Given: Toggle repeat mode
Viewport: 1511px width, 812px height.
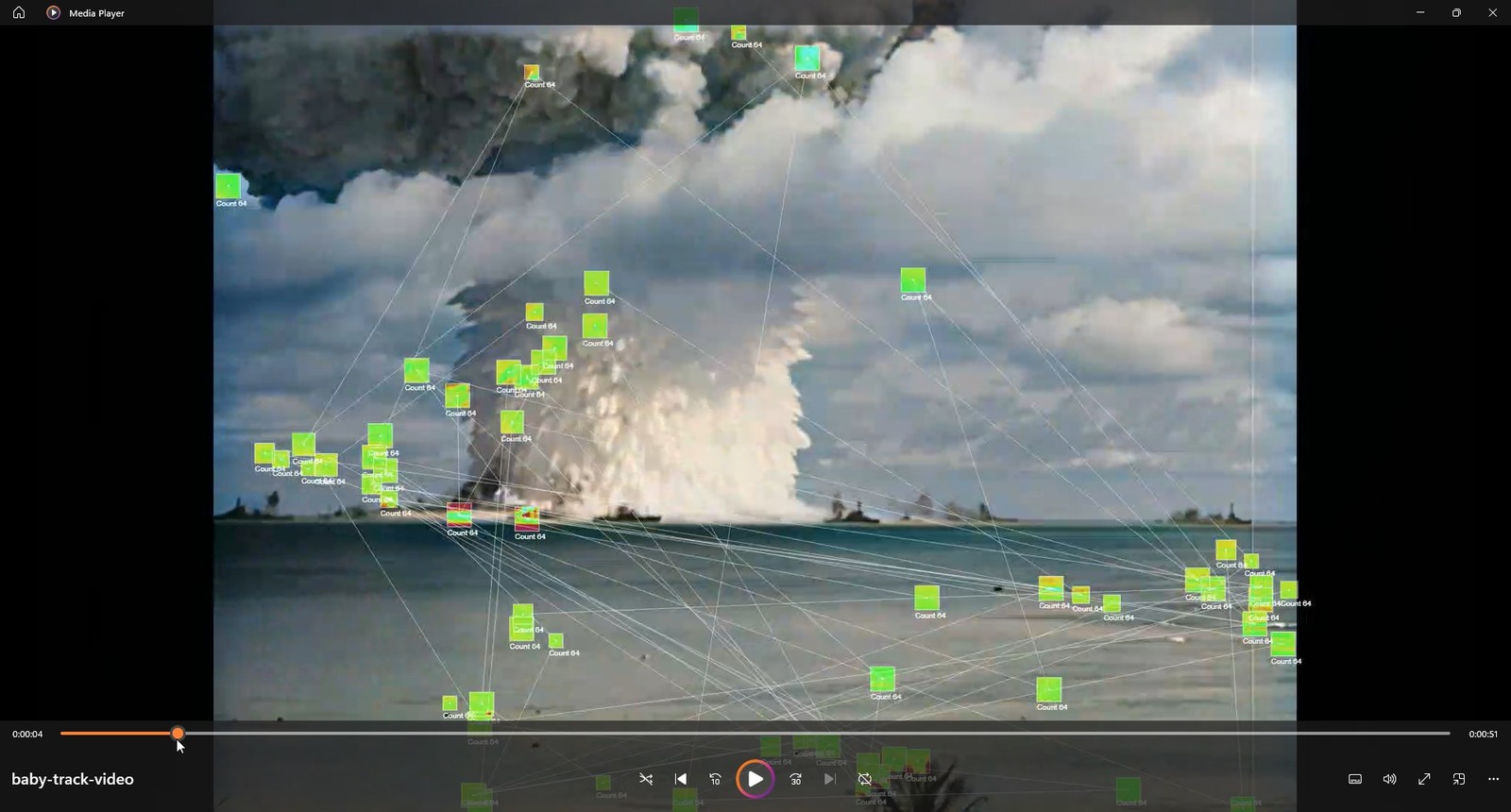Looking at the screenshot, I should point(865,779).
